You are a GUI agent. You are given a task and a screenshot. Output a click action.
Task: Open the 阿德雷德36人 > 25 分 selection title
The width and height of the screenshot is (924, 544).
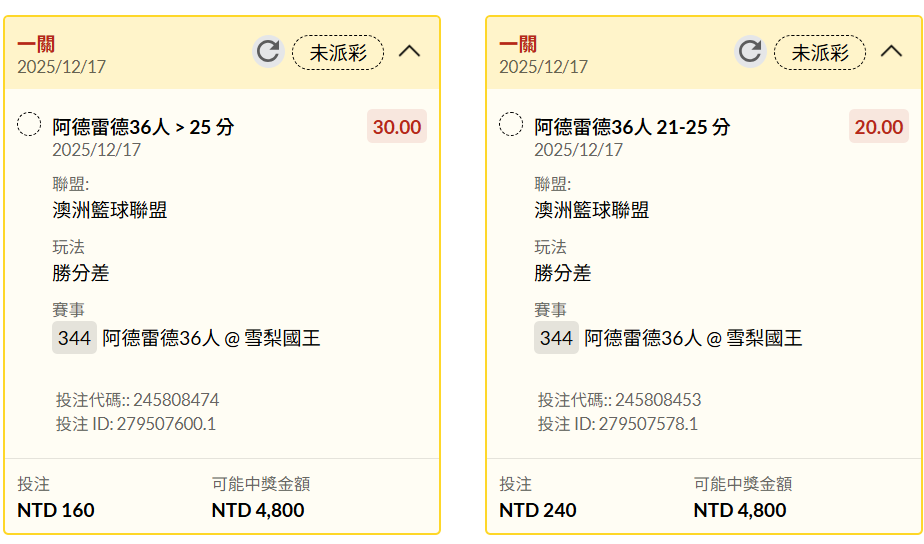coord(143,127)
